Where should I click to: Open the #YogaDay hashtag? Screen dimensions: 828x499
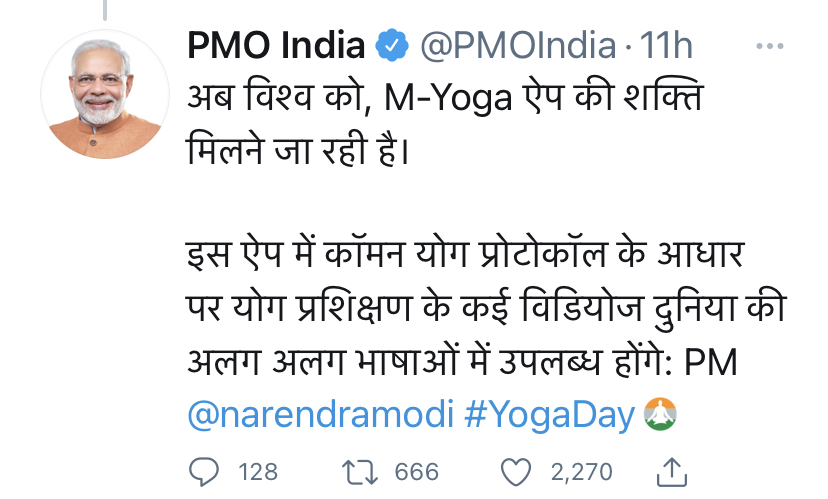click(549, 415)
